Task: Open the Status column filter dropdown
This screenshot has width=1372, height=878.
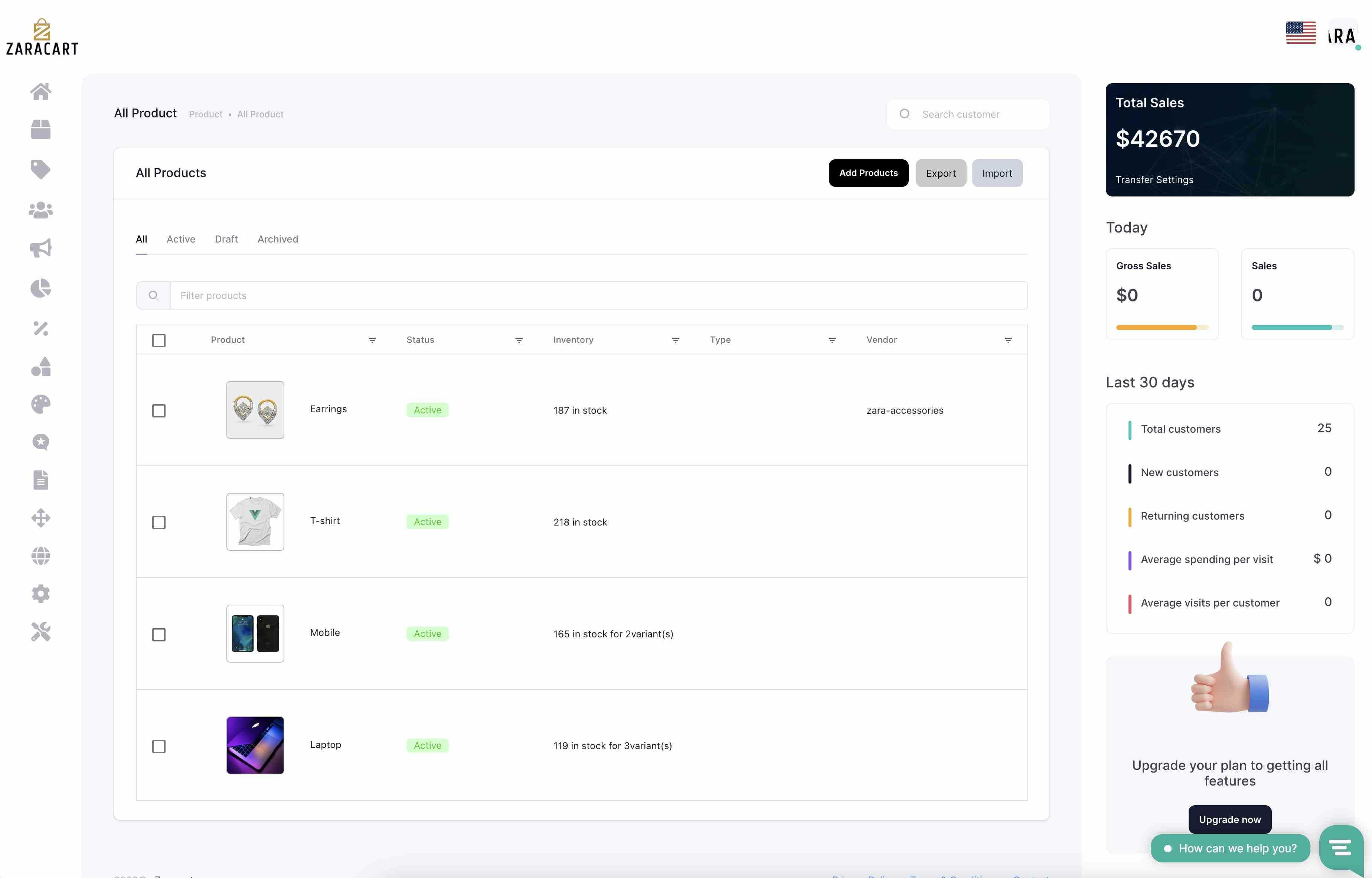Action: click(x=519, y=340)
